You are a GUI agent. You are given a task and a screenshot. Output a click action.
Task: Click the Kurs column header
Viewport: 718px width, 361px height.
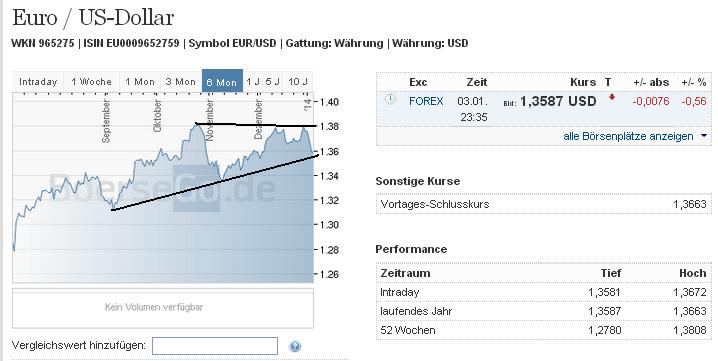(583, 82)
